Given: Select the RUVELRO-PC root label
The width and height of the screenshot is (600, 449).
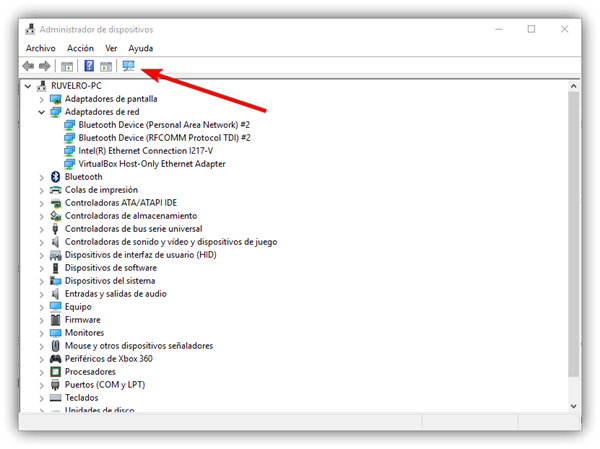Looking at the screenshot, I should click(77, 86).
